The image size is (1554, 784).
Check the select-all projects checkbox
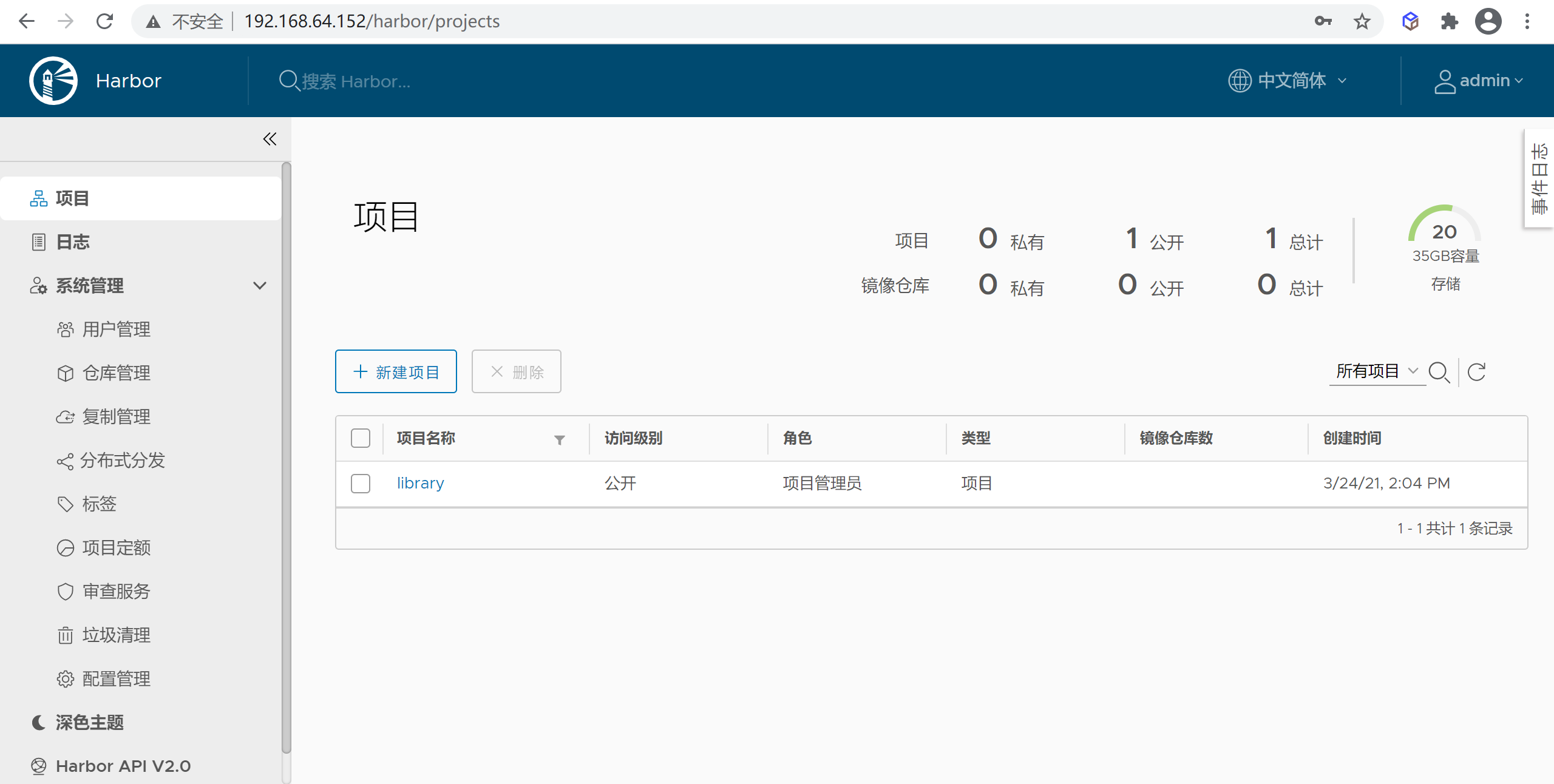point(361,438)
